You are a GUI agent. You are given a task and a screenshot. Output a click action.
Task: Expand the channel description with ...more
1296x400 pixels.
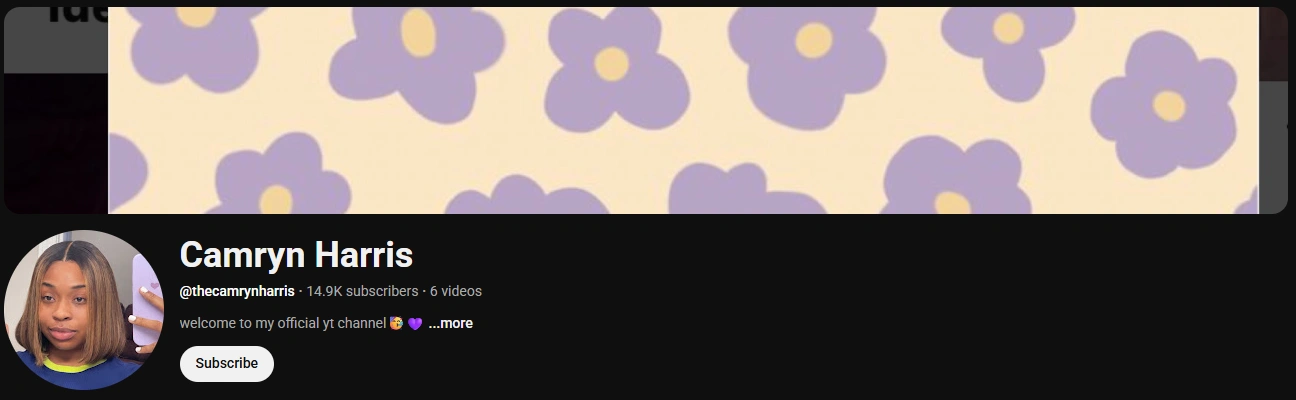(450, 323)
